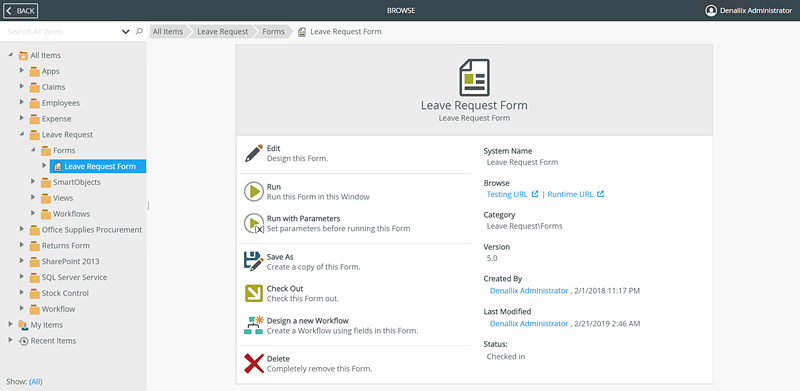Expand the Leave Request Form tree node

tap(44, 166)
